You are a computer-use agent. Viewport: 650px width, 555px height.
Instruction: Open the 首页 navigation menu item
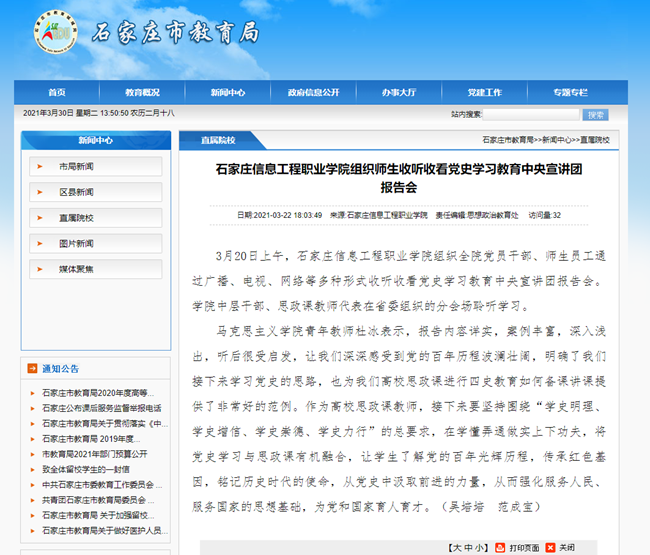coord(57,92)
